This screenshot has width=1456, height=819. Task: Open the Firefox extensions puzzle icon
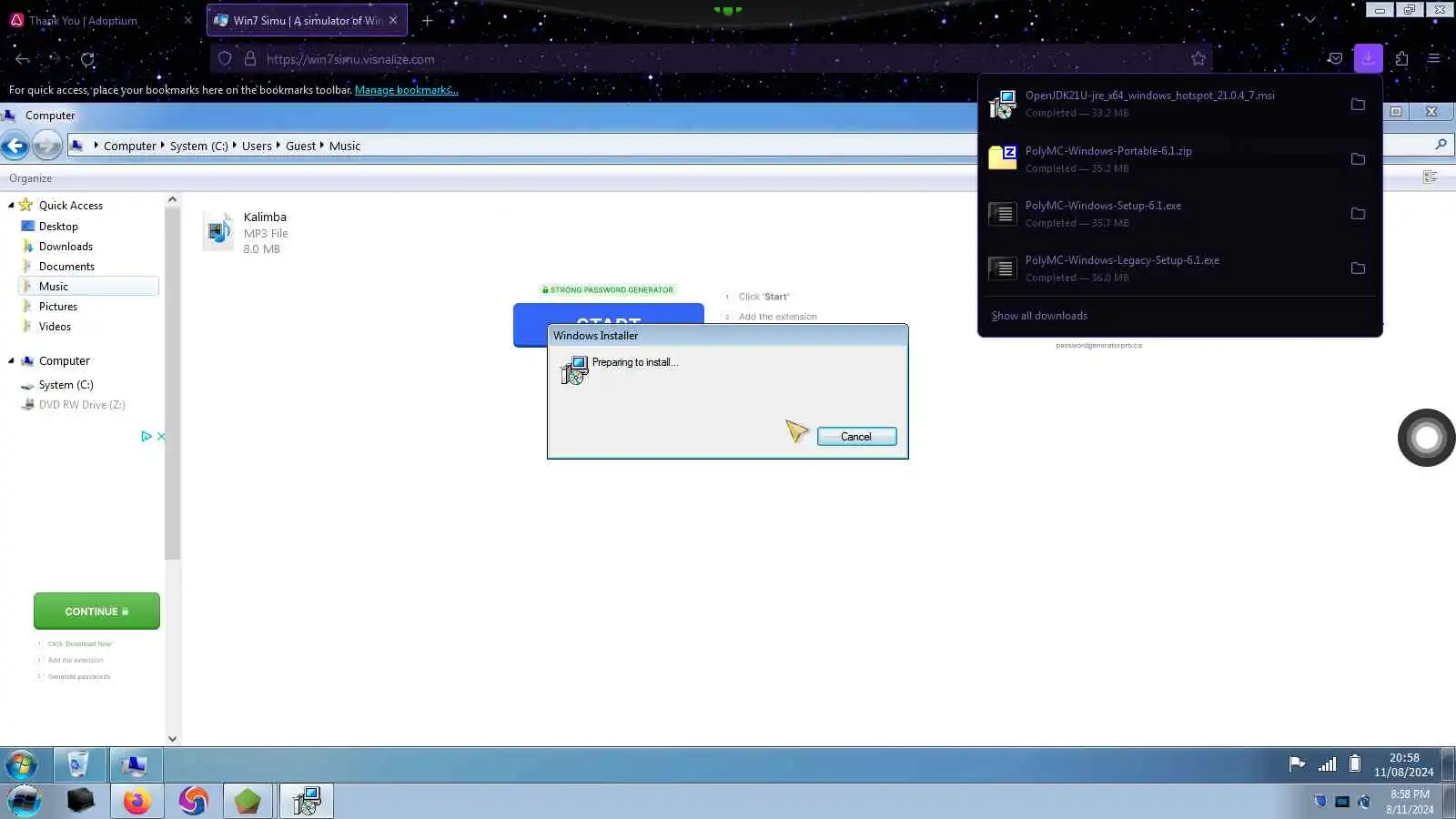pos(1401,59)
